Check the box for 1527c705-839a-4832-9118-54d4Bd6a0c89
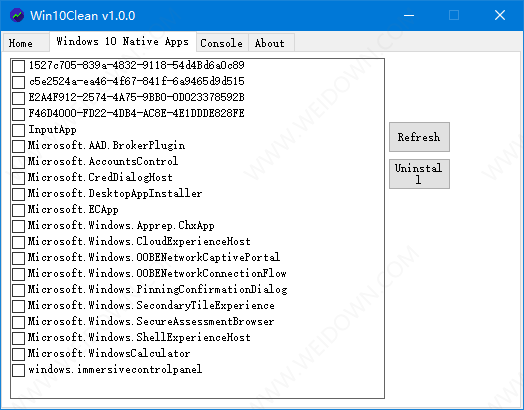The width and height of the screenshot is (524, 410). coord(18,66)
